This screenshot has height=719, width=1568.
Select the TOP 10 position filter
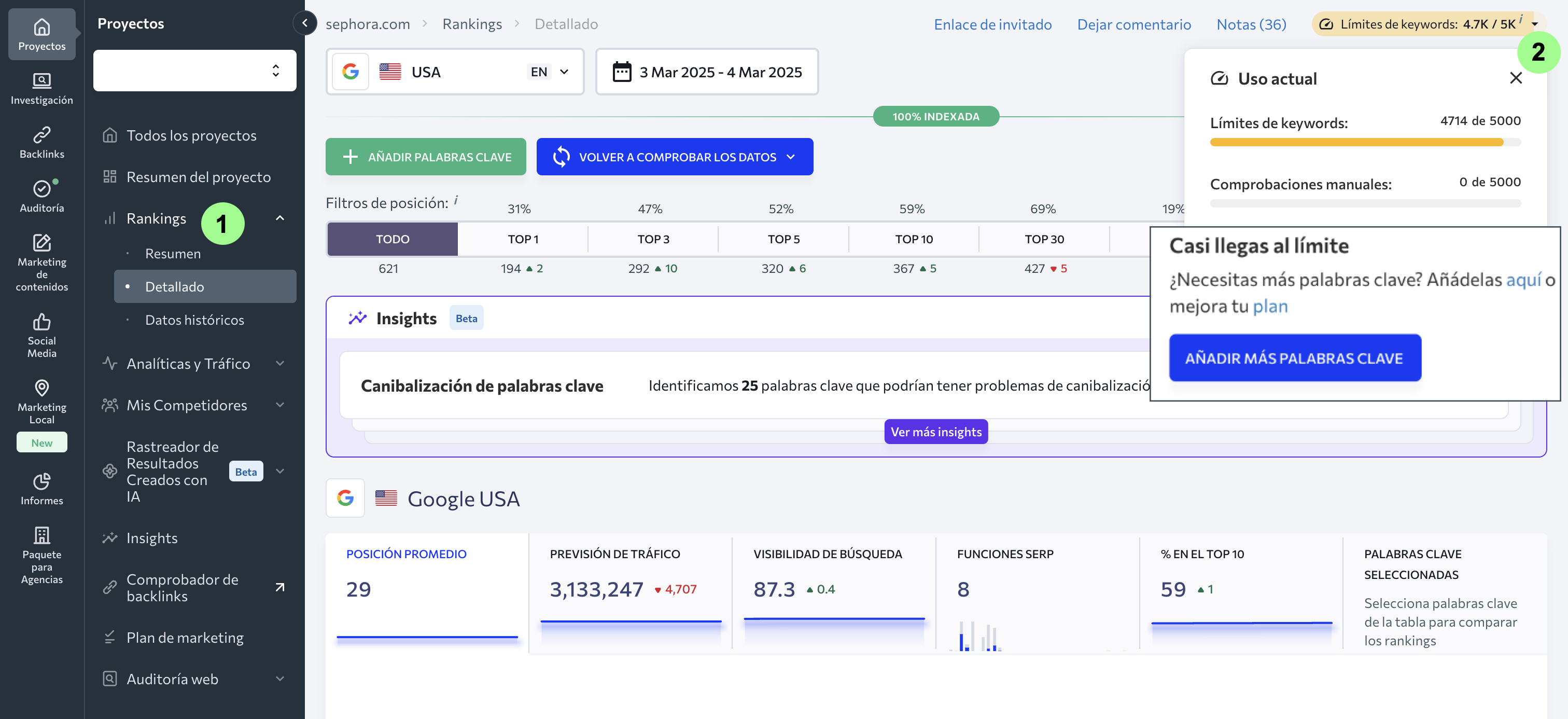click(x=914, y=239)
